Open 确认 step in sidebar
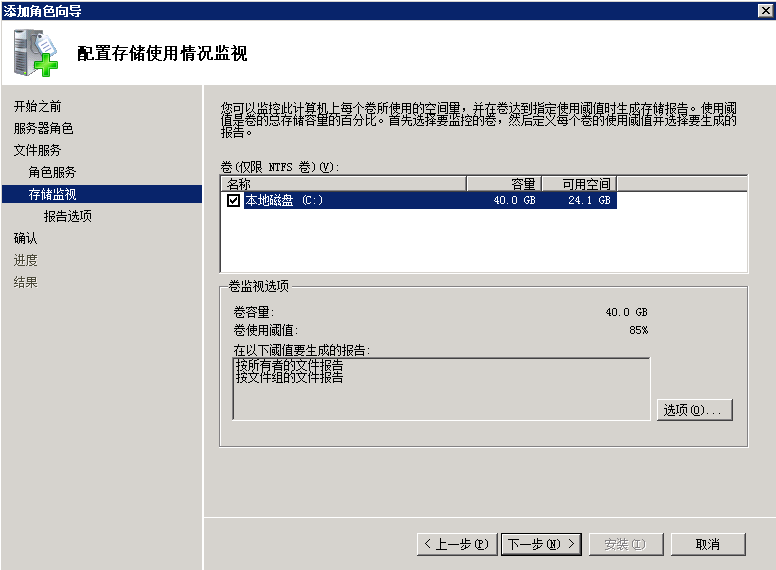The image size is (776, 570). 25,238
